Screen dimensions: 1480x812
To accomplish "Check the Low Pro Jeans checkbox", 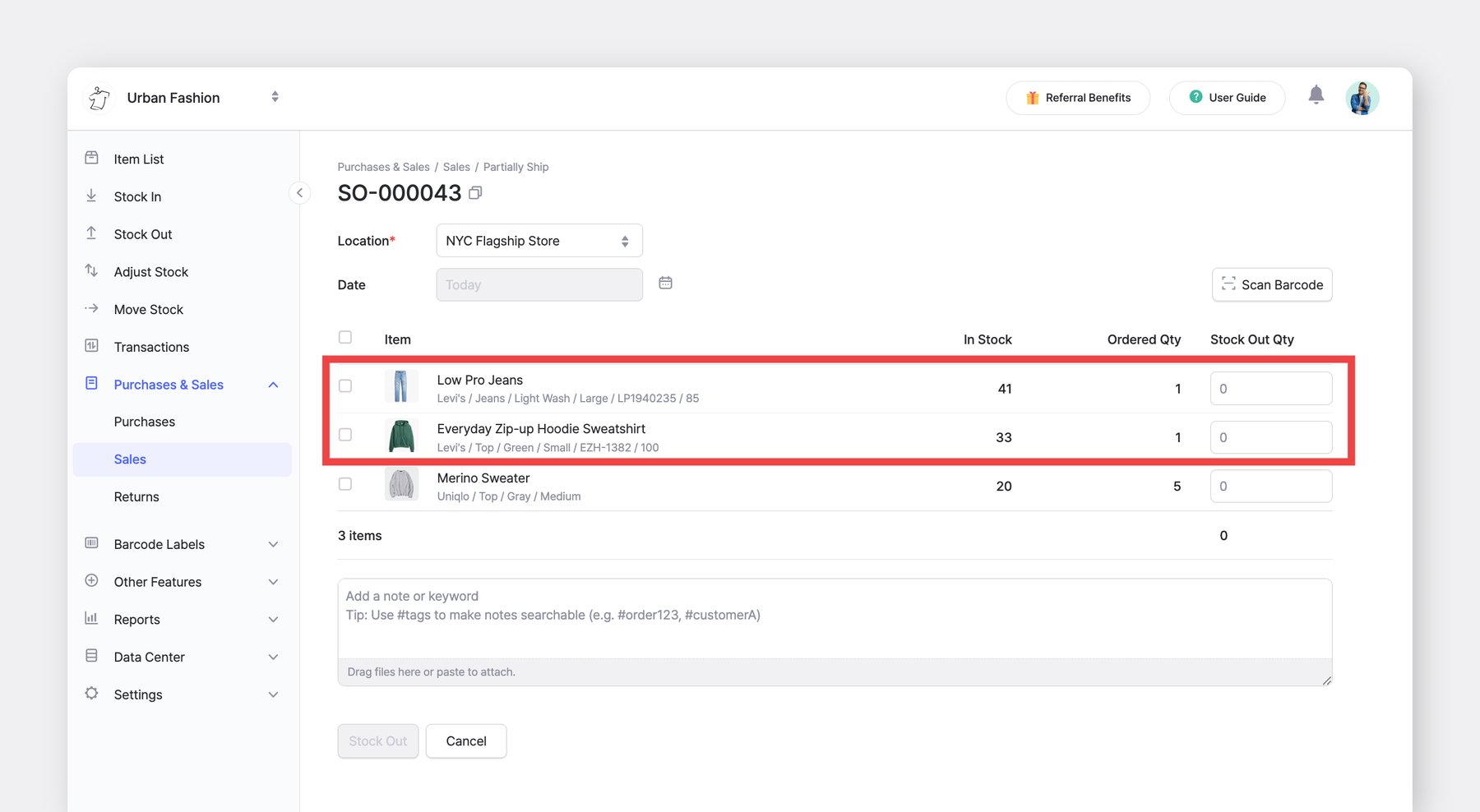I will [345, 386].
